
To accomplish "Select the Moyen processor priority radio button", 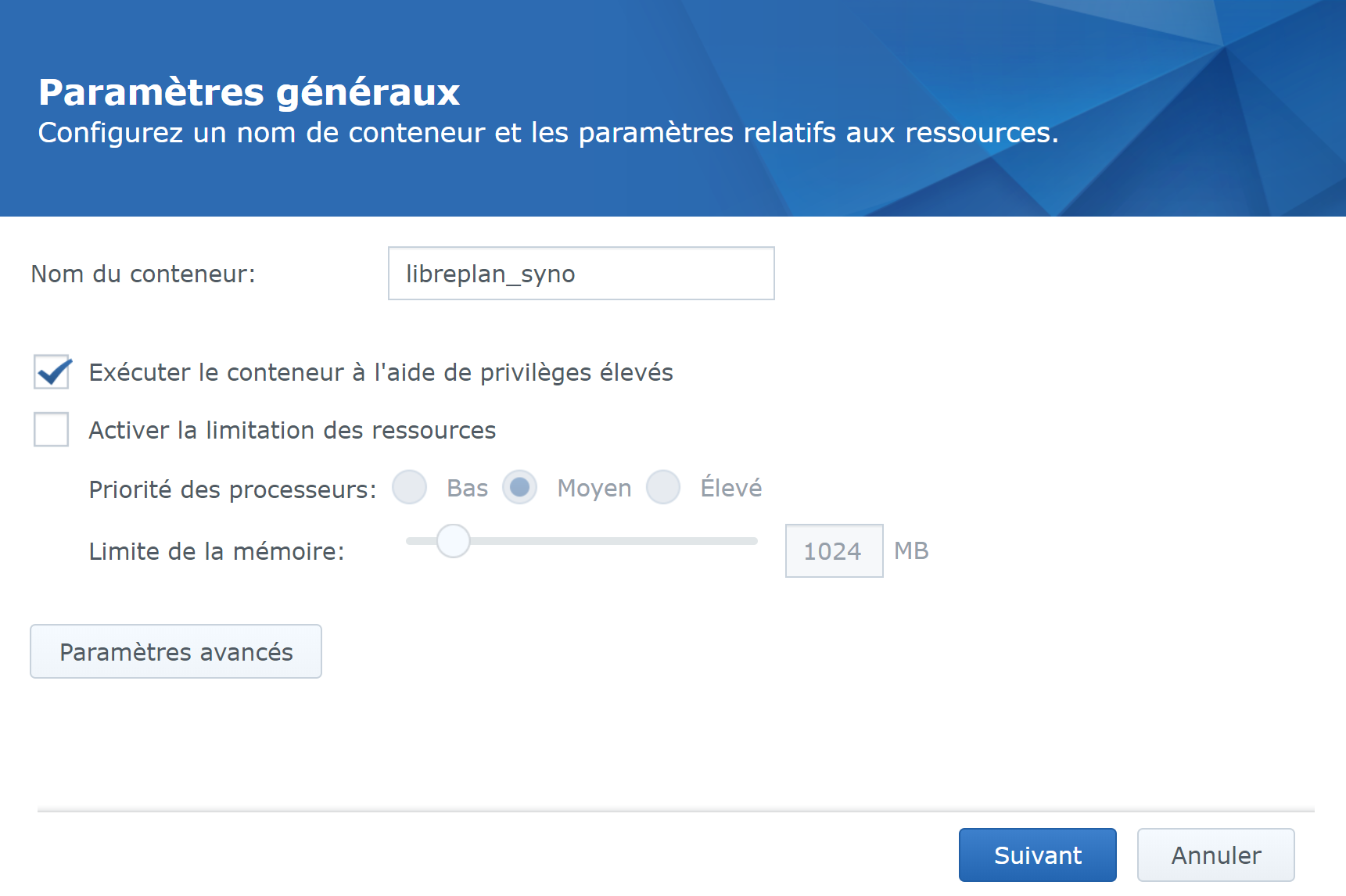I will point(519,488).
